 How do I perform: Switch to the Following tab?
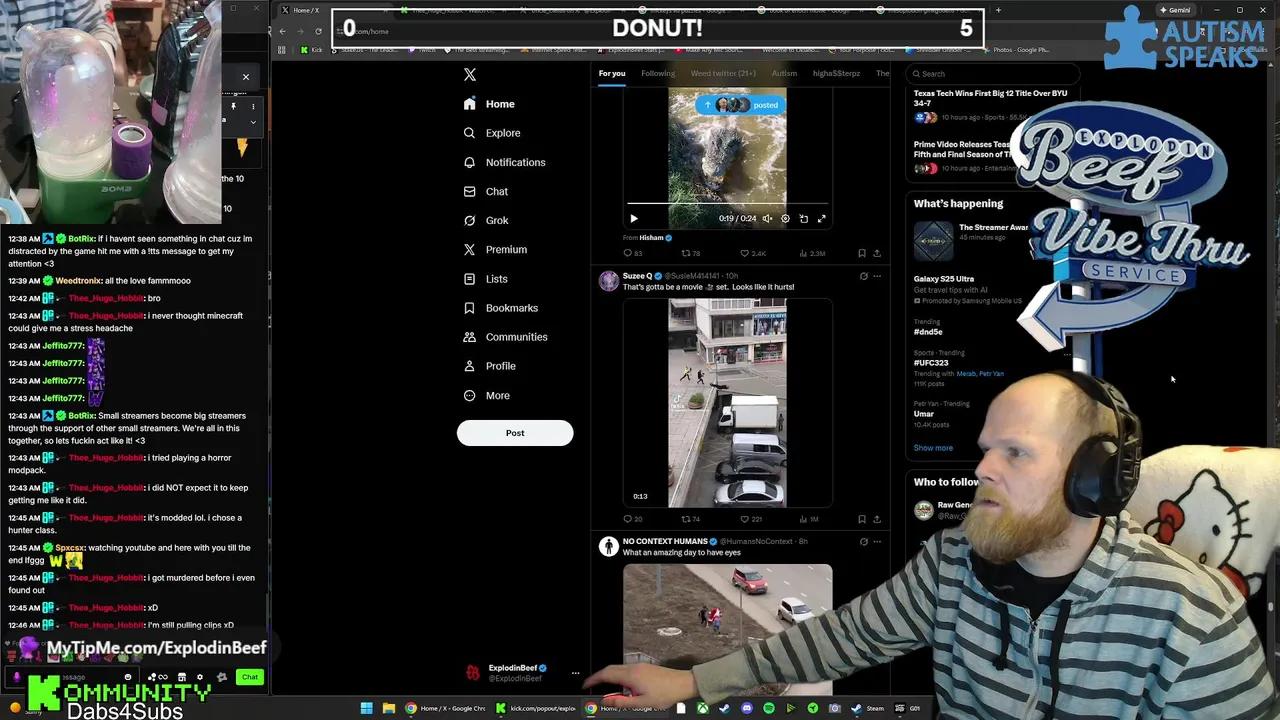click(658, 73)
